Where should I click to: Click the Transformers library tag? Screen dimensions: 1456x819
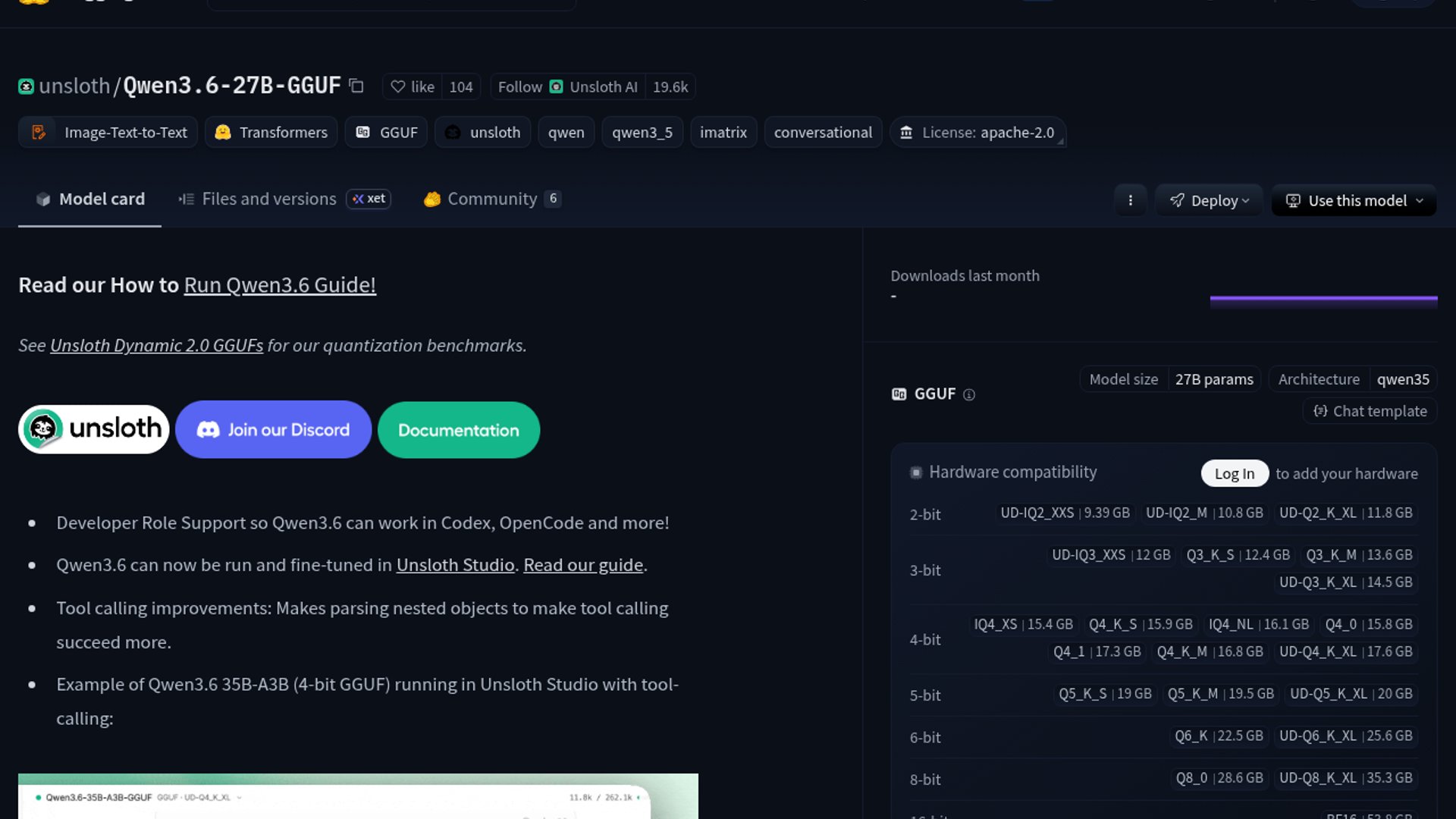tap(271, 133)
